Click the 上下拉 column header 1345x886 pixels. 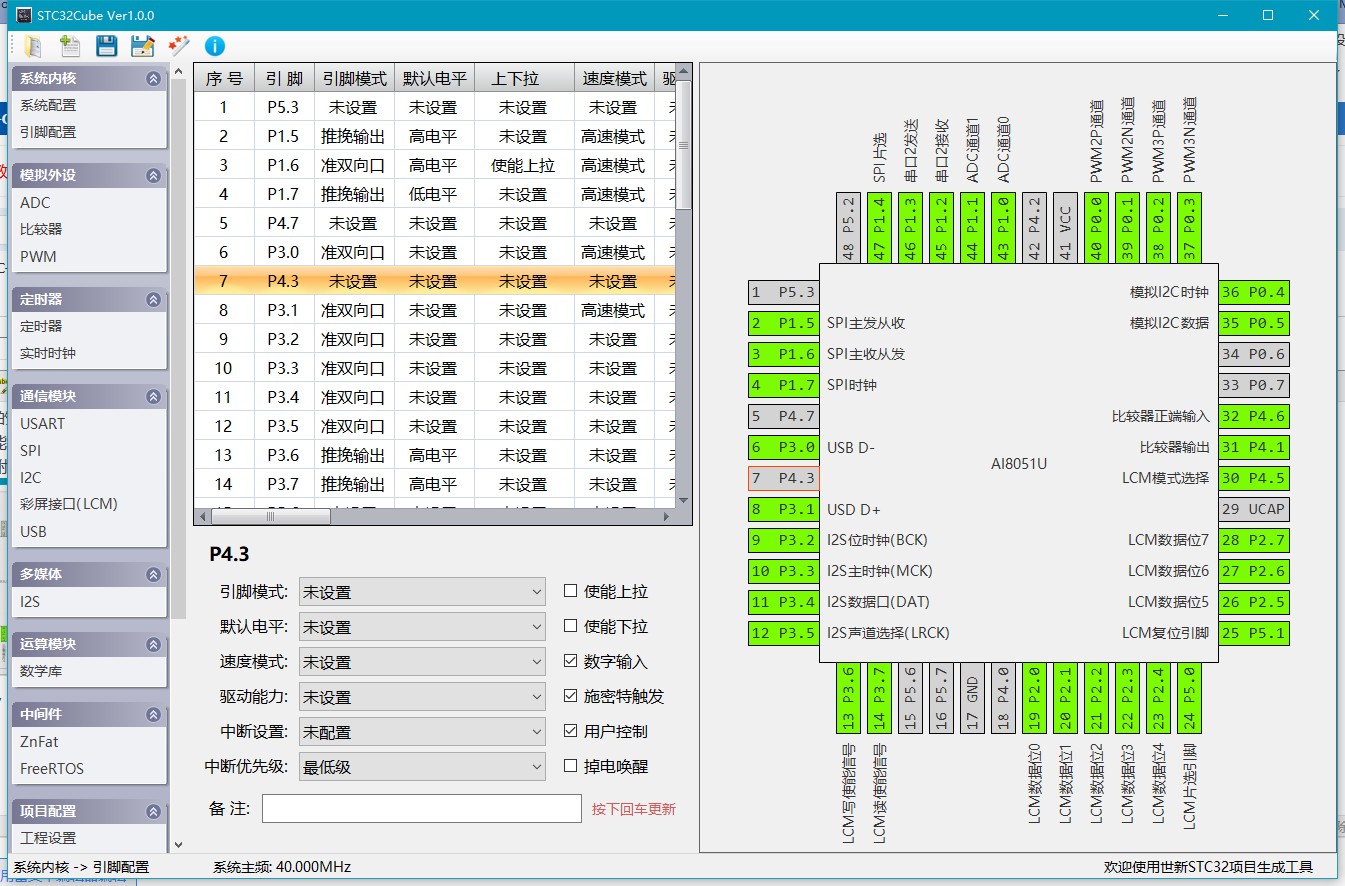pos(523,79)
